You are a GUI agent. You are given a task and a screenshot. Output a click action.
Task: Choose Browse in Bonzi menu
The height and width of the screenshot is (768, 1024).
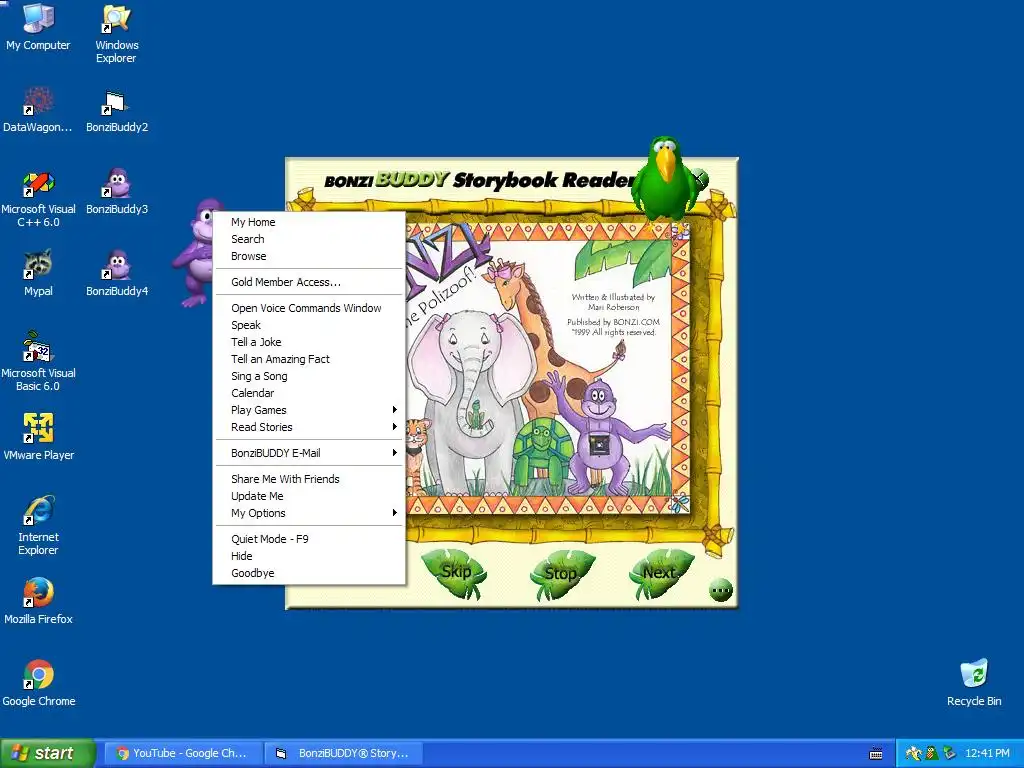coord(309,256)
